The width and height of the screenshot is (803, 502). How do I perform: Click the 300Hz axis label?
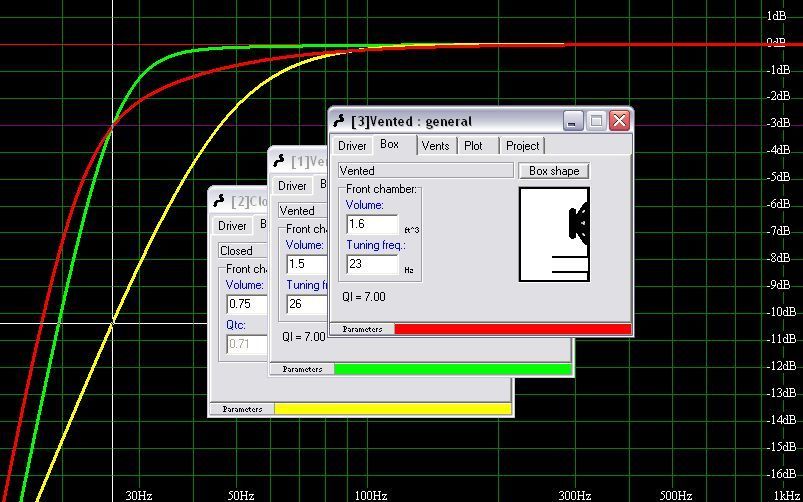coord(575,495)
